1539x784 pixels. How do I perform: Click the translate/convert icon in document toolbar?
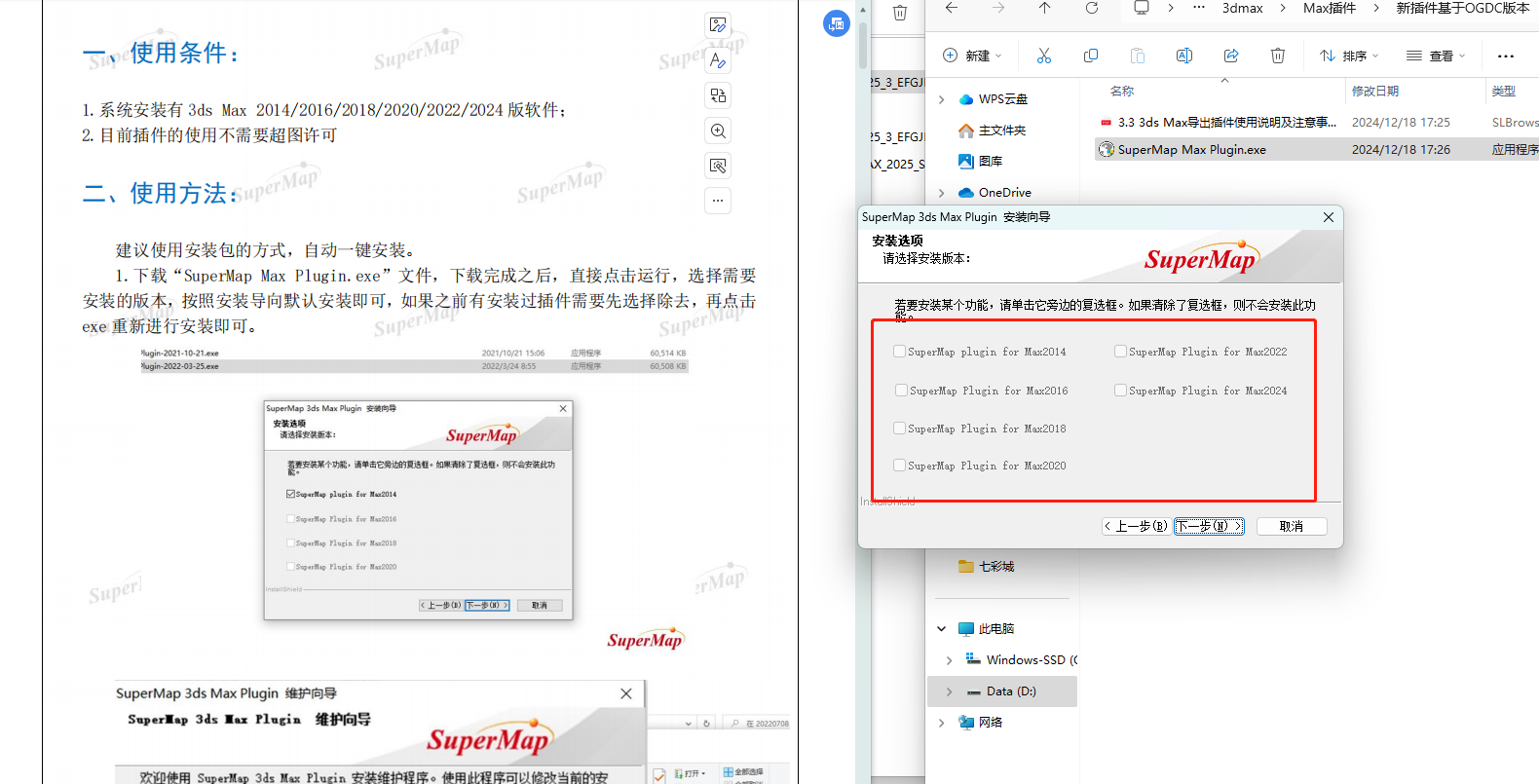click(x=718, y=95)
